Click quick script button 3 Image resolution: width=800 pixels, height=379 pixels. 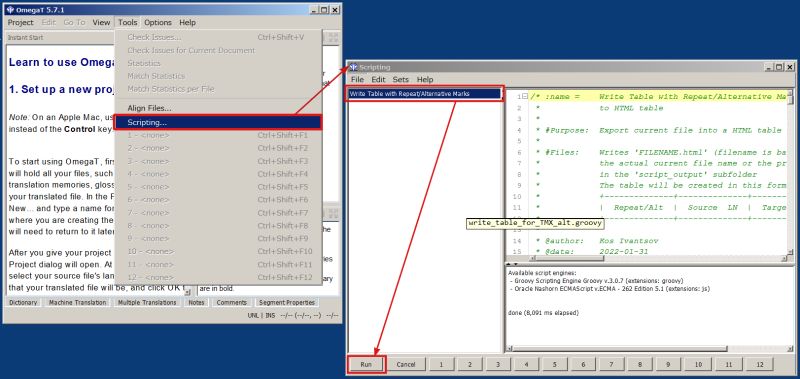coord(498,365)
